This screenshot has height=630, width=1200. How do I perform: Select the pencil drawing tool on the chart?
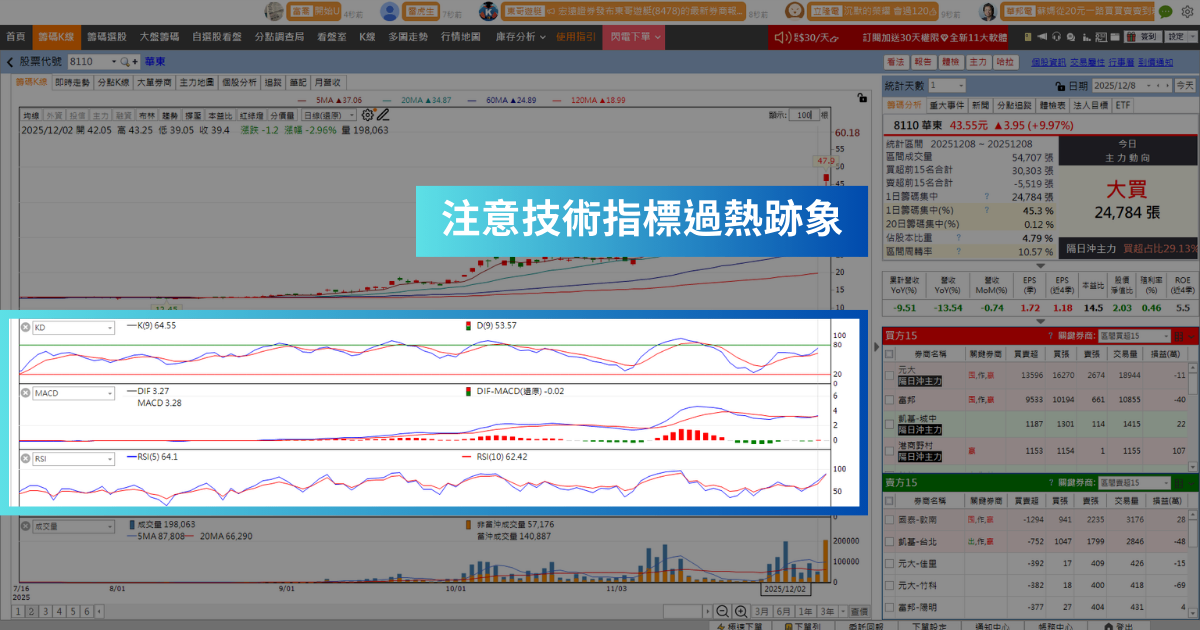[383, 114]
